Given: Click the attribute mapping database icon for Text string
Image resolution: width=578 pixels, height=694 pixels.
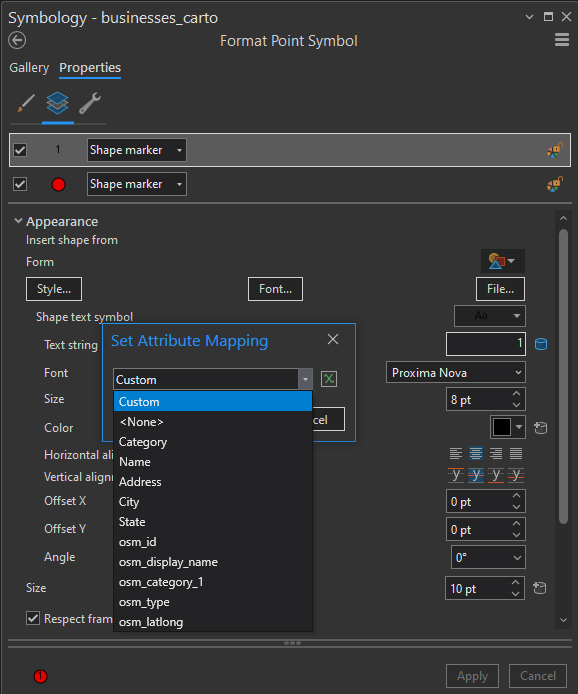Looking at the screenshot, I should pyautogui.click(x=541, y=344).
